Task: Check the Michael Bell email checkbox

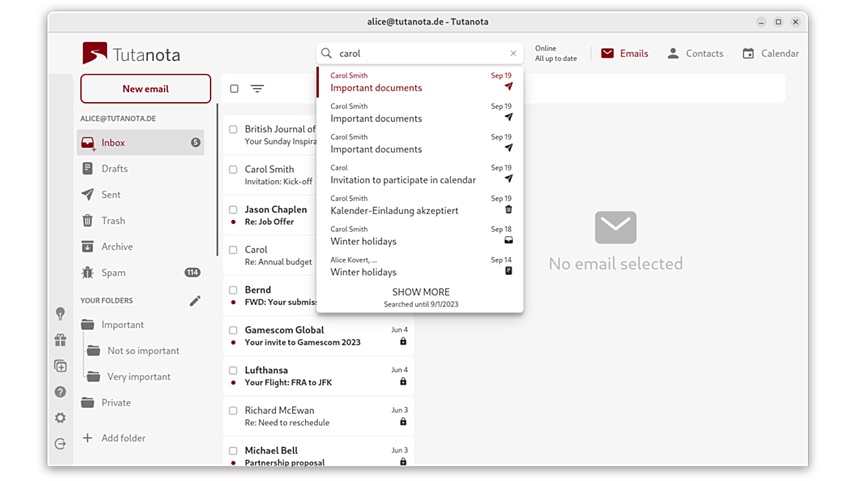Action: pos(233,451)
